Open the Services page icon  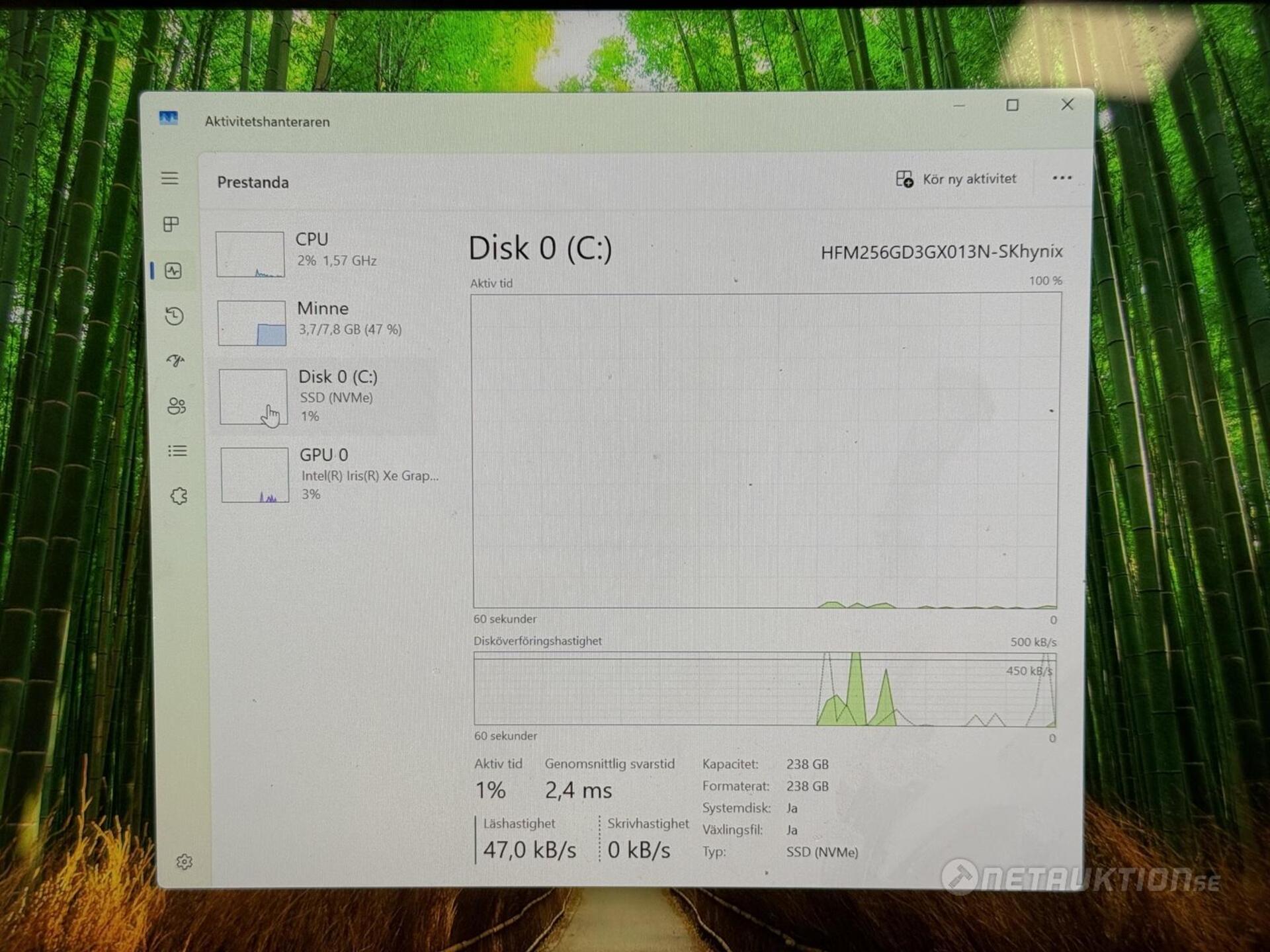(179, 496)
